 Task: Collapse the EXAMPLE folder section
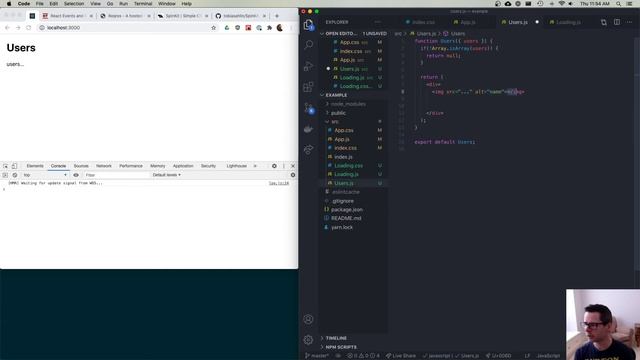coord(336,95)
